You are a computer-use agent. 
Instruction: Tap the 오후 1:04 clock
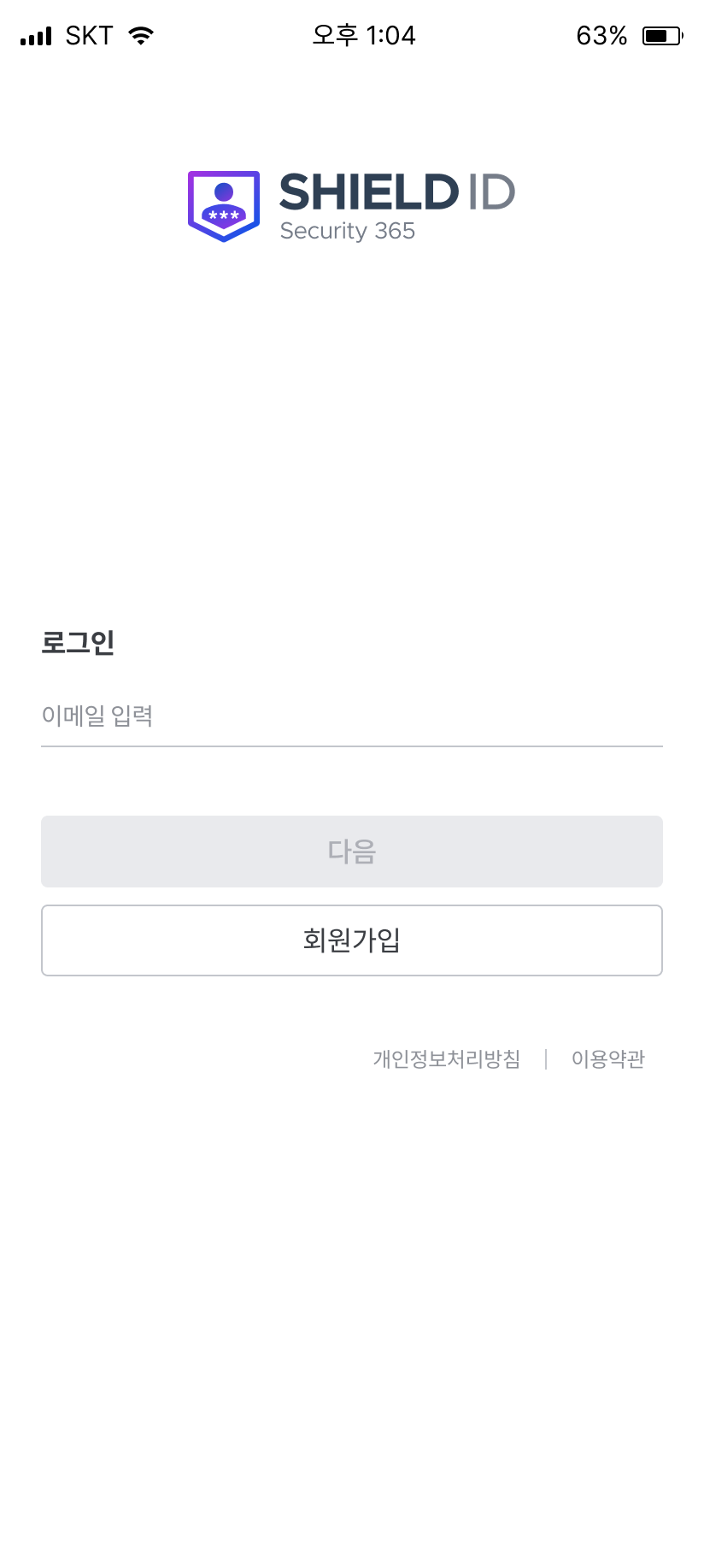point(364,36)
